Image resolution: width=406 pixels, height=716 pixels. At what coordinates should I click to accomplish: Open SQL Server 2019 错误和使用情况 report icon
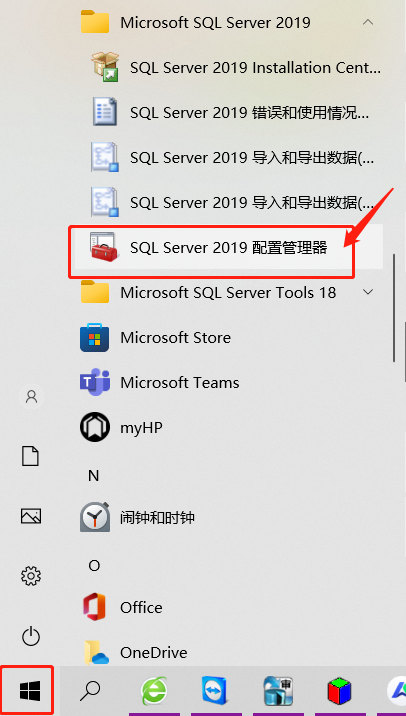click(105, 111)
